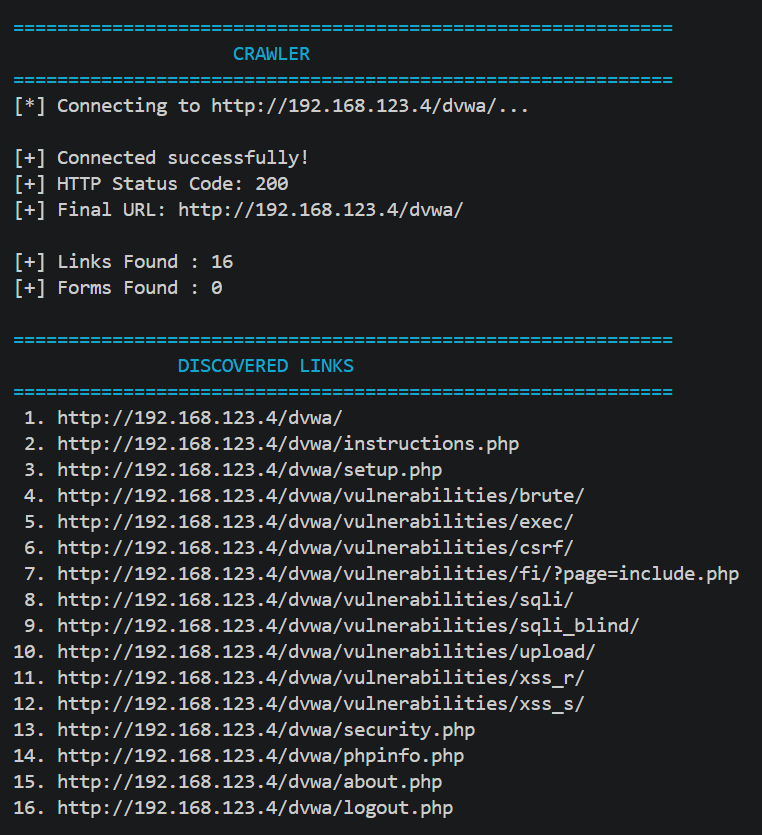Open the vulnerabilities/sqli_blind/ link
Screen dimensions: 762x835
pos(348,626)
